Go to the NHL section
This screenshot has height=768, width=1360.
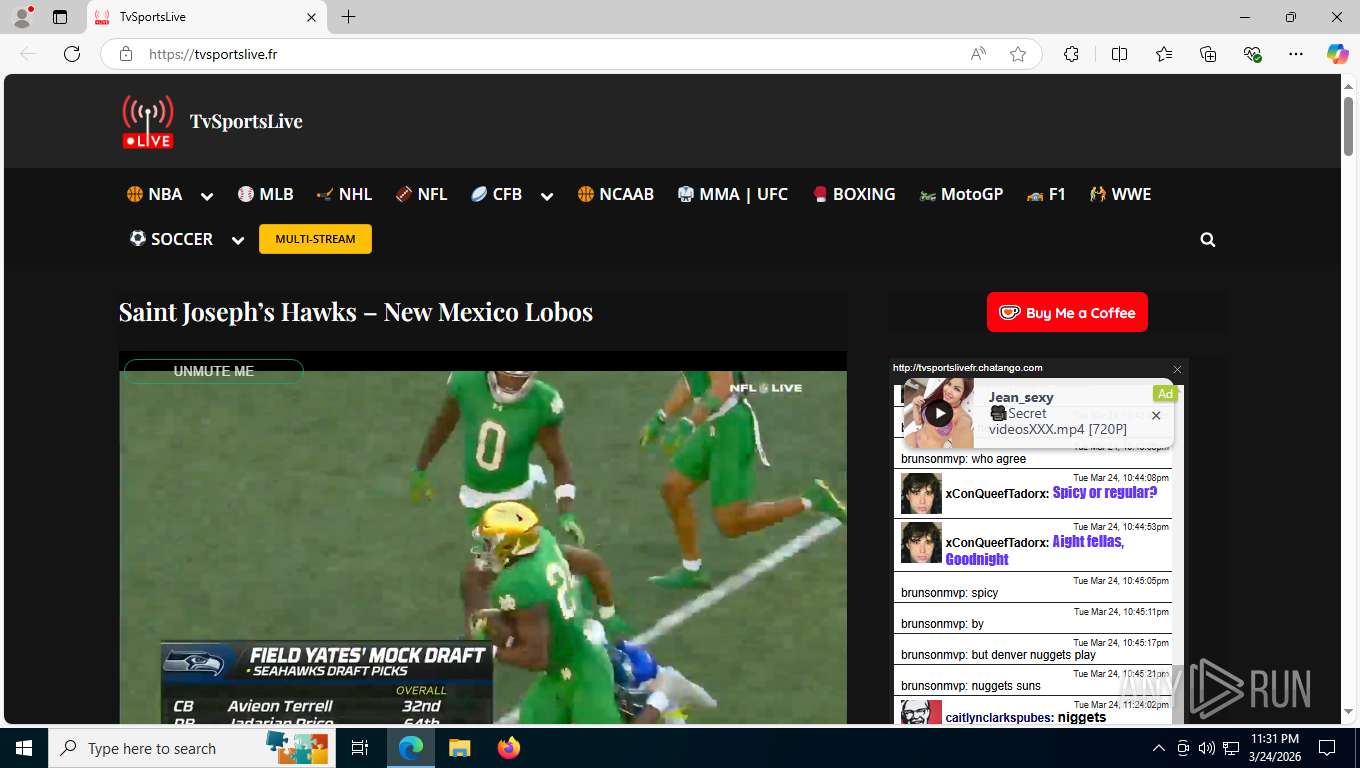click(x=344, y=194)
